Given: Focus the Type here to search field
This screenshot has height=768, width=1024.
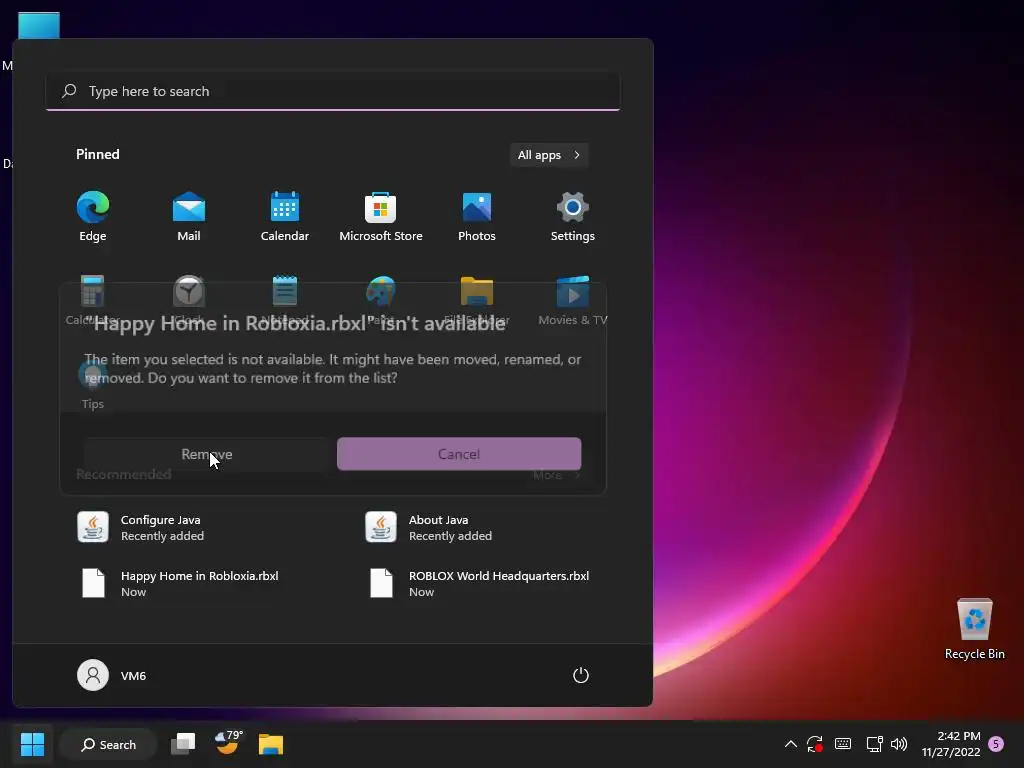Looking at the screenshot, I should [x=333, y=91].
